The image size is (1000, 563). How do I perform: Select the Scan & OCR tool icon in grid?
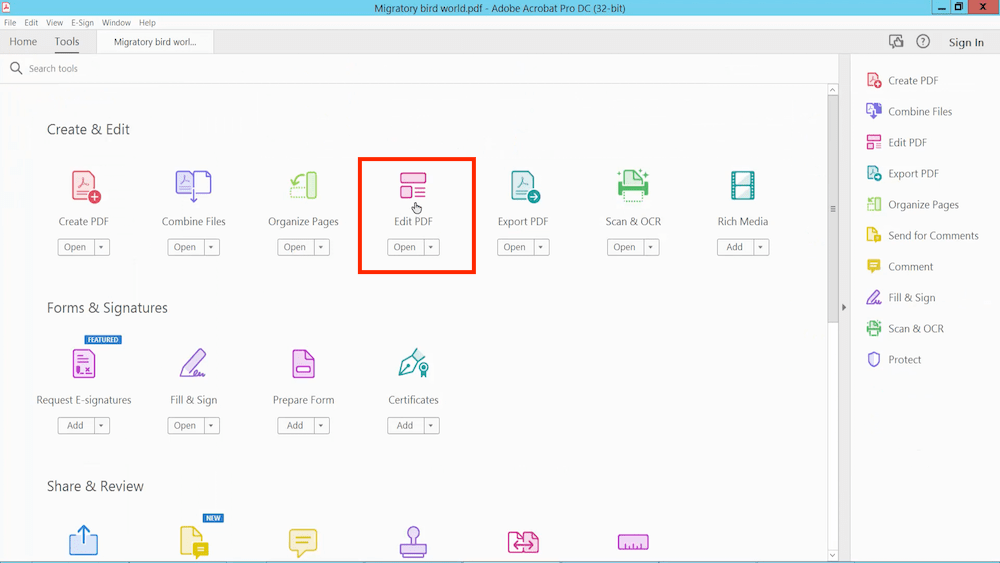(x=633, y=186)
